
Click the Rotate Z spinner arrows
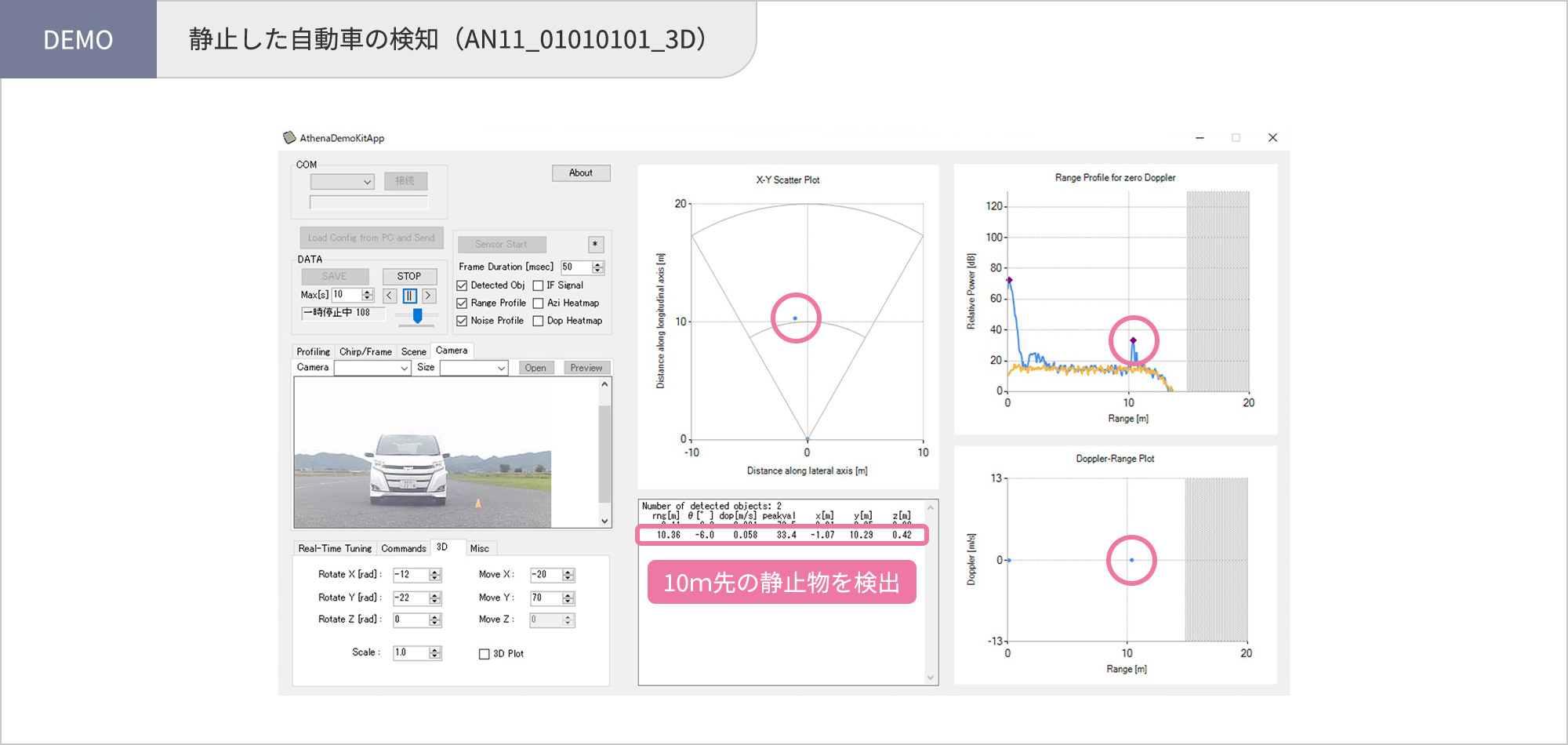pyautogui.click(x=435, y=620)
